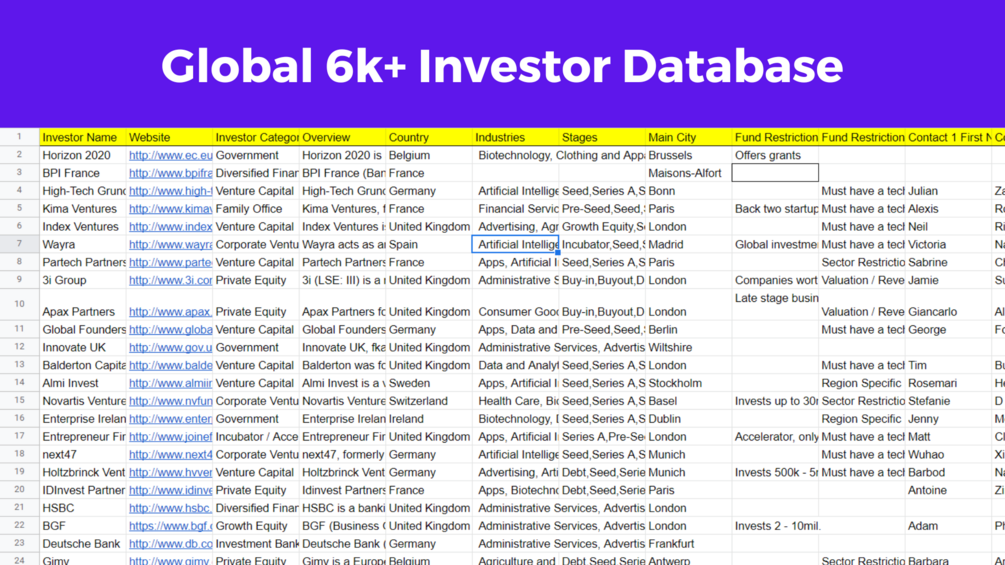Select the Wiltshire city cell
The width and height of the screenshot is (1005, 565).
pos(688,347)
